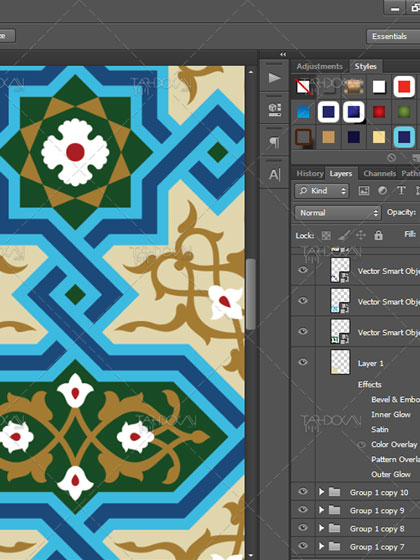This screenshot has height=560, width=420.
Task: Apply the blue gradient style swatch
Action: 304,112
